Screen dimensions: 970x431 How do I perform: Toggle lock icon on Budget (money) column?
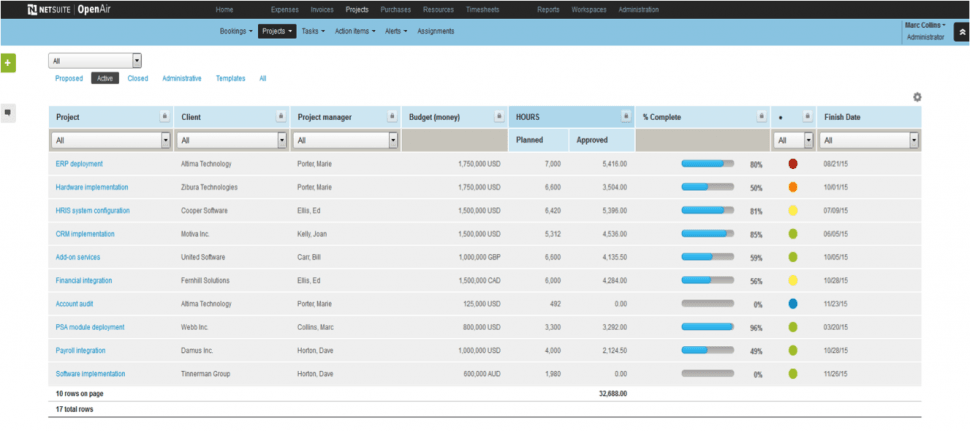pyautogui.click(x=499, y=116)
